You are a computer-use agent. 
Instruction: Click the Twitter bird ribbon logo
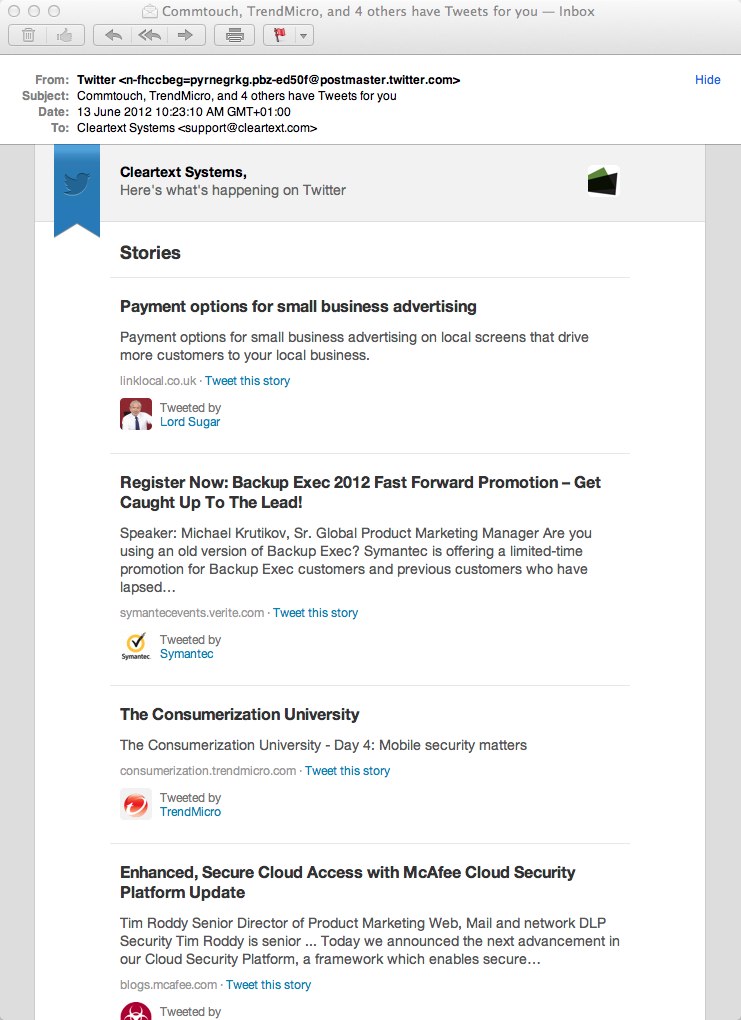[77, 184]
